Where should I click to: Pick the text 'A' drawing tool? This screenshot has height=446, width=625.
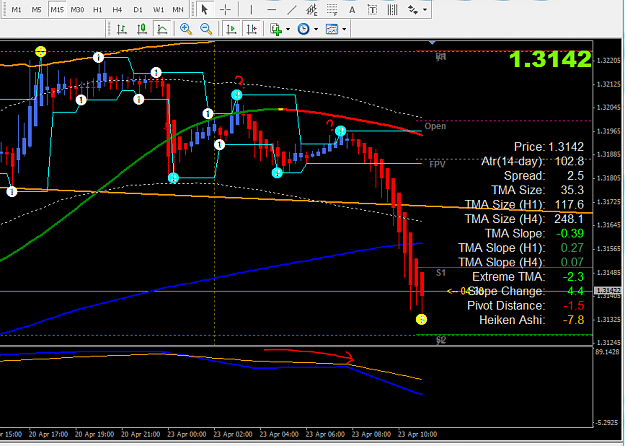(x=352, y=10)
